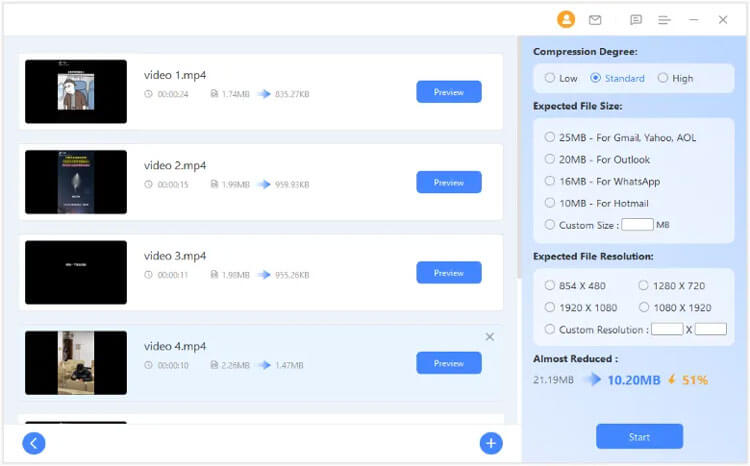Remove video 4.mp4 with X icon

click(490, 337)
